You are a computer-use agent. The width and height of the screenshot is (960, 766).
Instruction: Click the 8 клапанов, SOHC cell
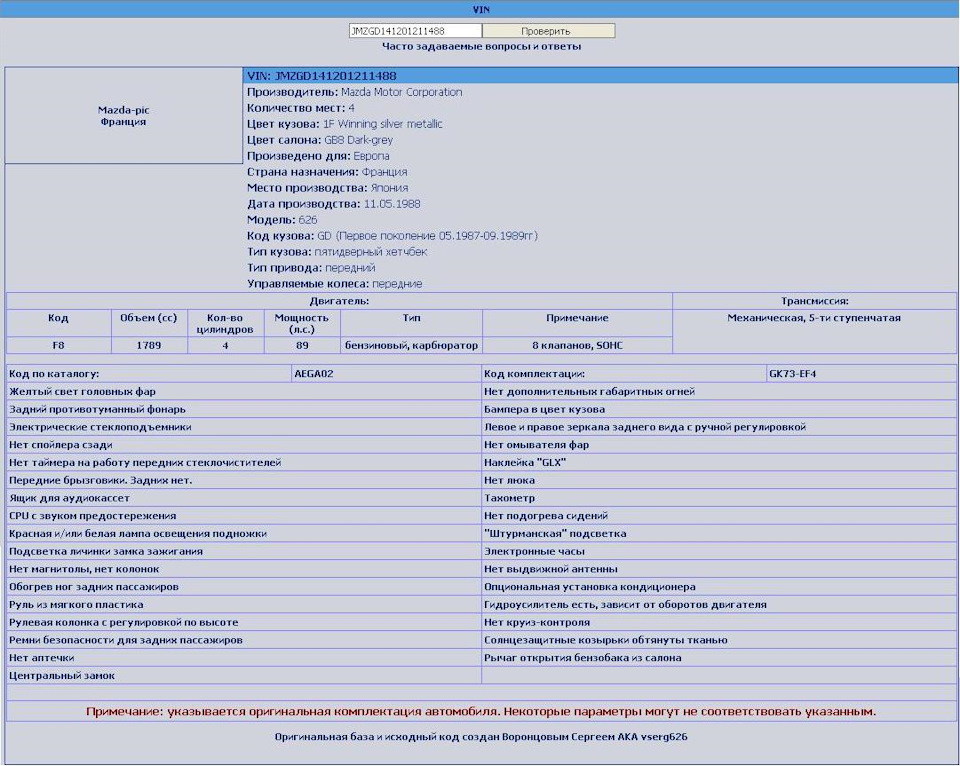click(x=577, y=345)
